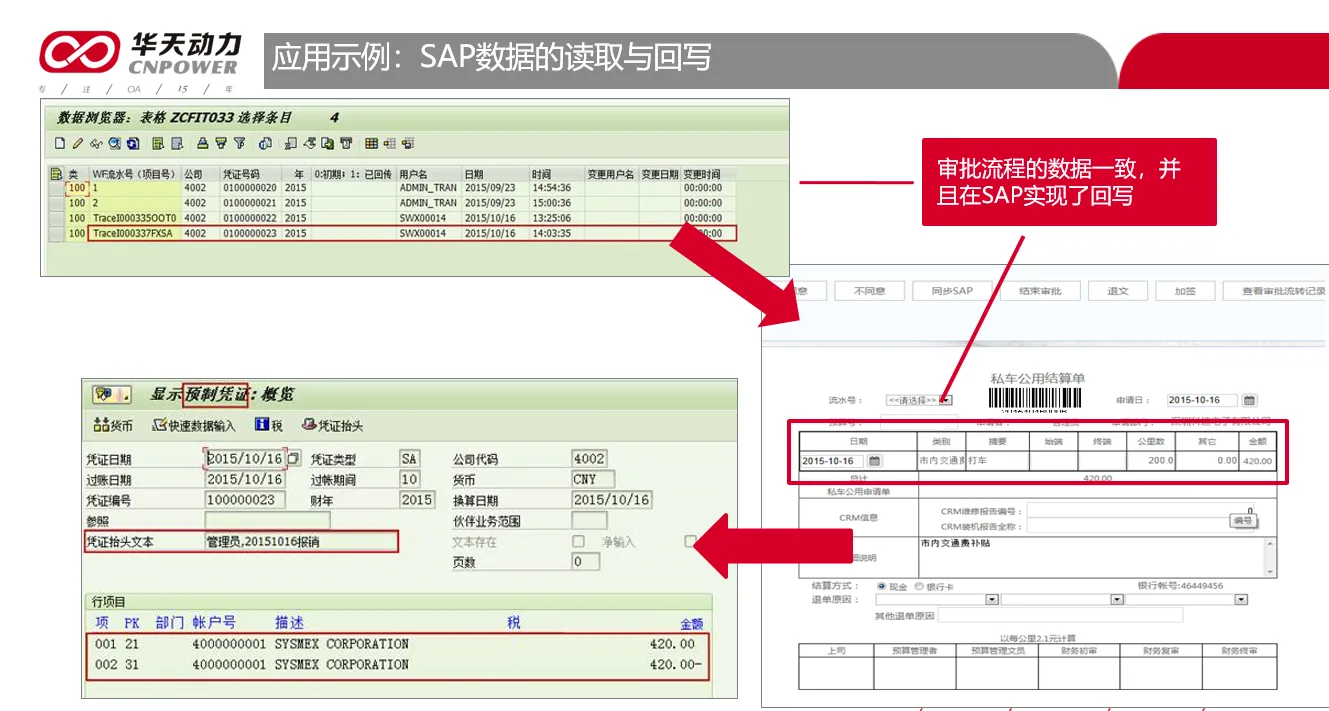1329x711 pixels.
Task: Open the third 退单原因 dropdown
Action: (1241, 600)
